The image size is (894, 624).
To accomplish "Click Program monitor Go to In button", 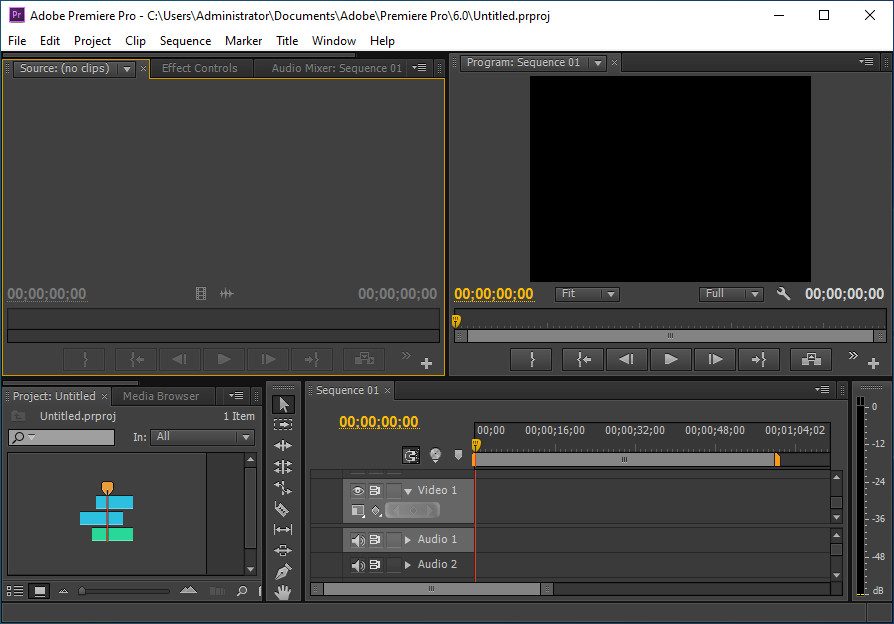I will [583, 359].
